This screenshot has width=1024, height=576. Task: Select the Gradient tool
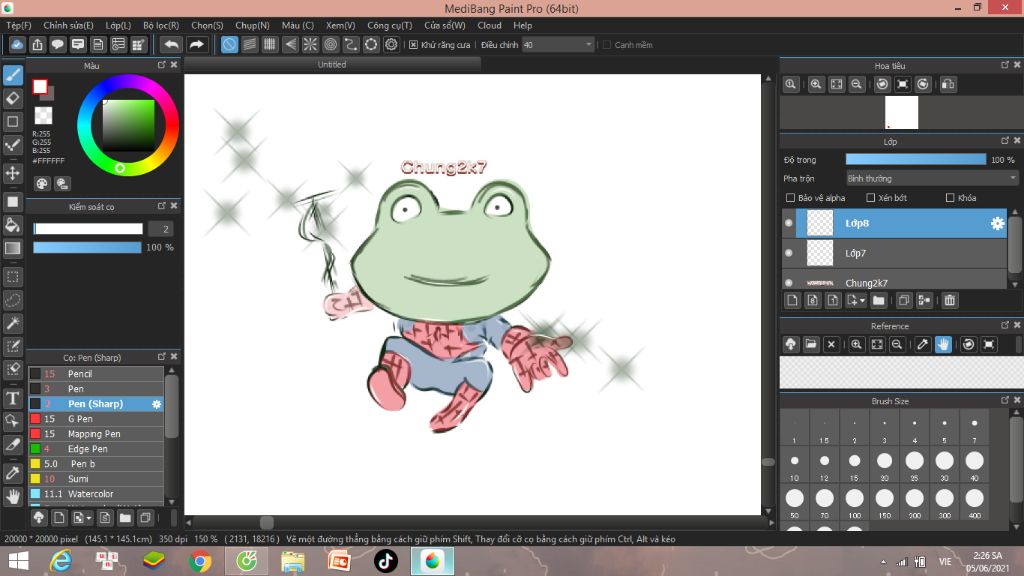[12, 248]
